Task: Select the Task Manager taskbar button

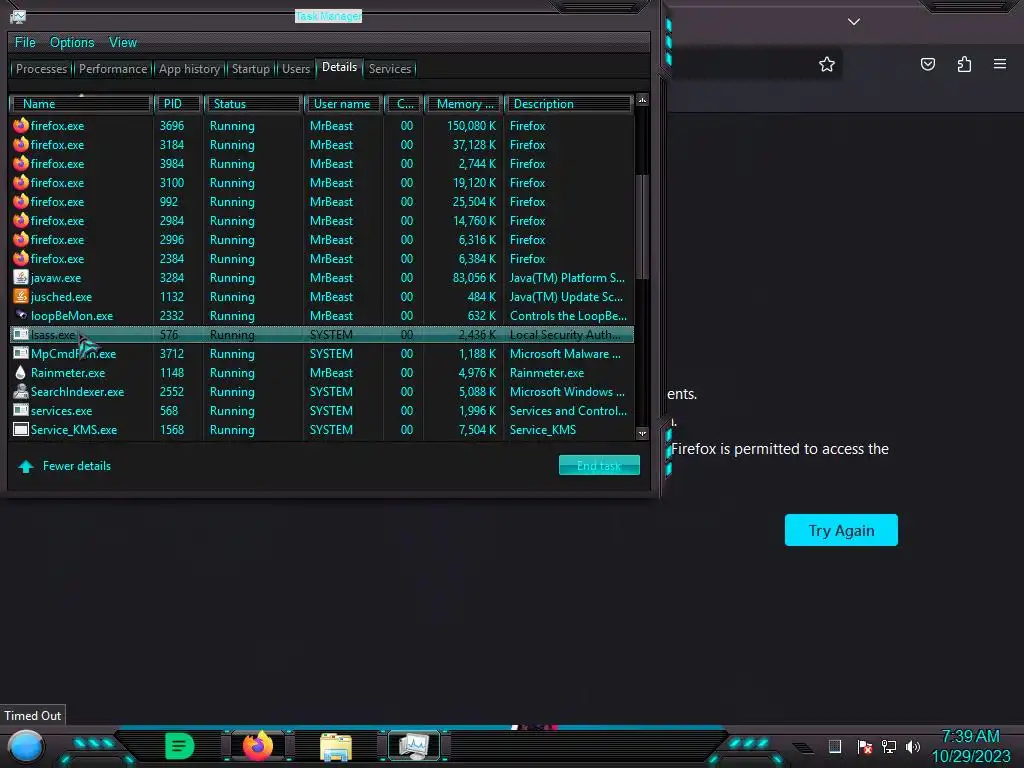Action: (x=414, y=746)
